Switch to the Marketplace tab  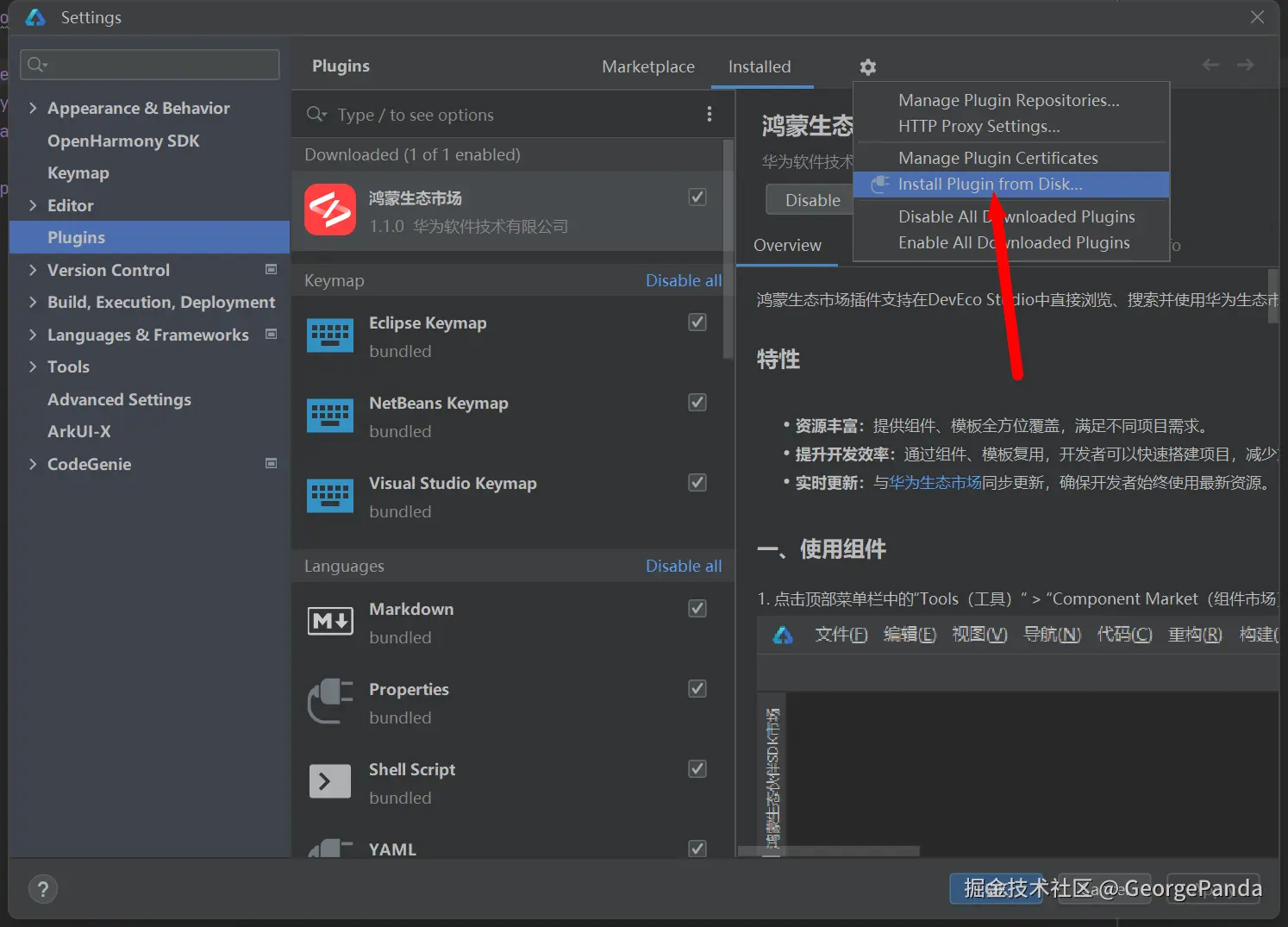647,66
